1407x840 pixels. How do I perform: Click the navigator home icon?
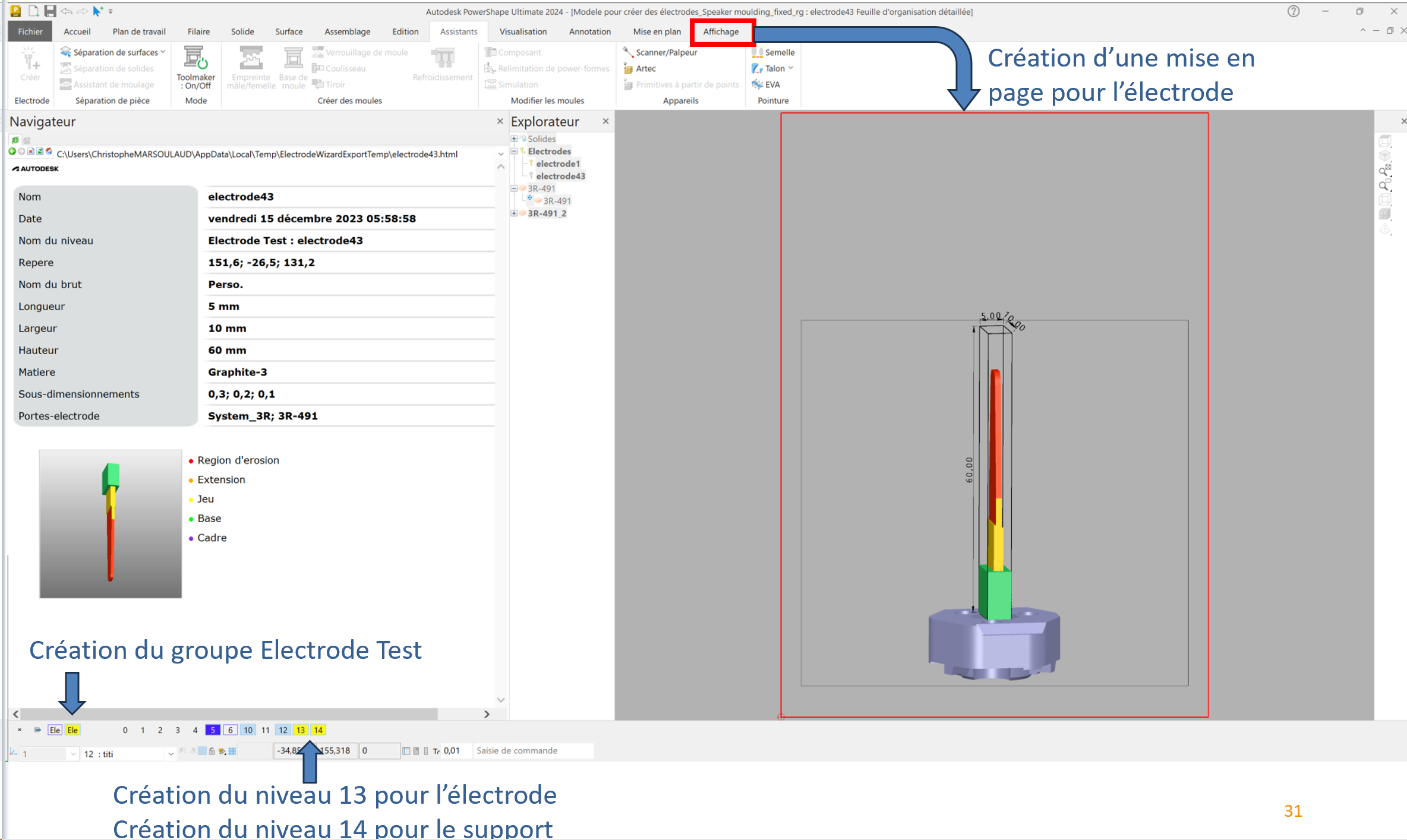coord(49,151)
